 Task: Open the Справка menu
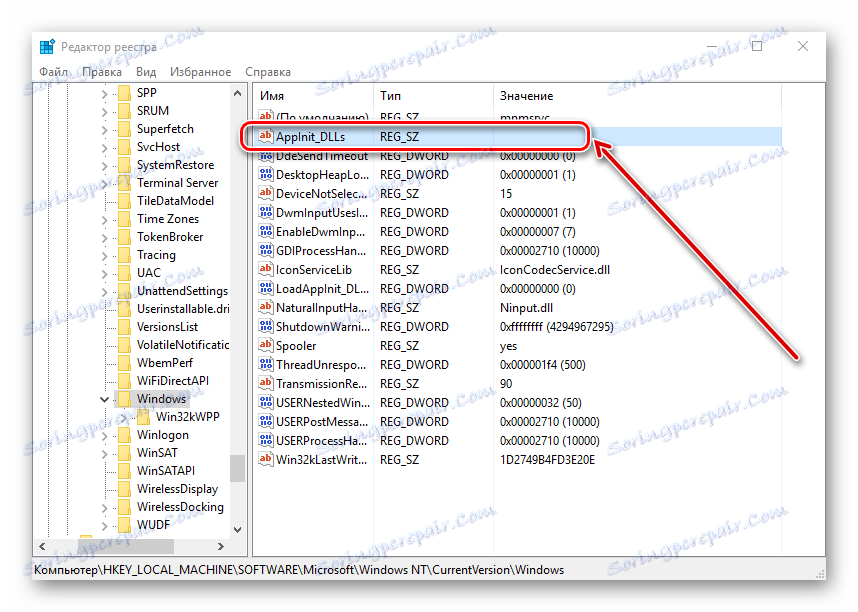[268, 72]
